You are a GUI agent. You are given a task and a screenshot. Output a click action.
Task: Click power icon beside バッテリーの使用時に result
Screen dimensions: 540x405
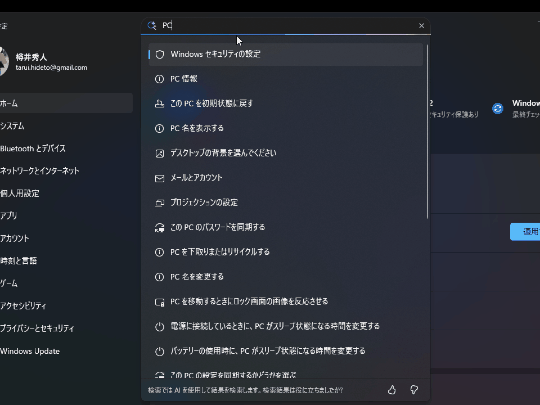pos(159,352)
